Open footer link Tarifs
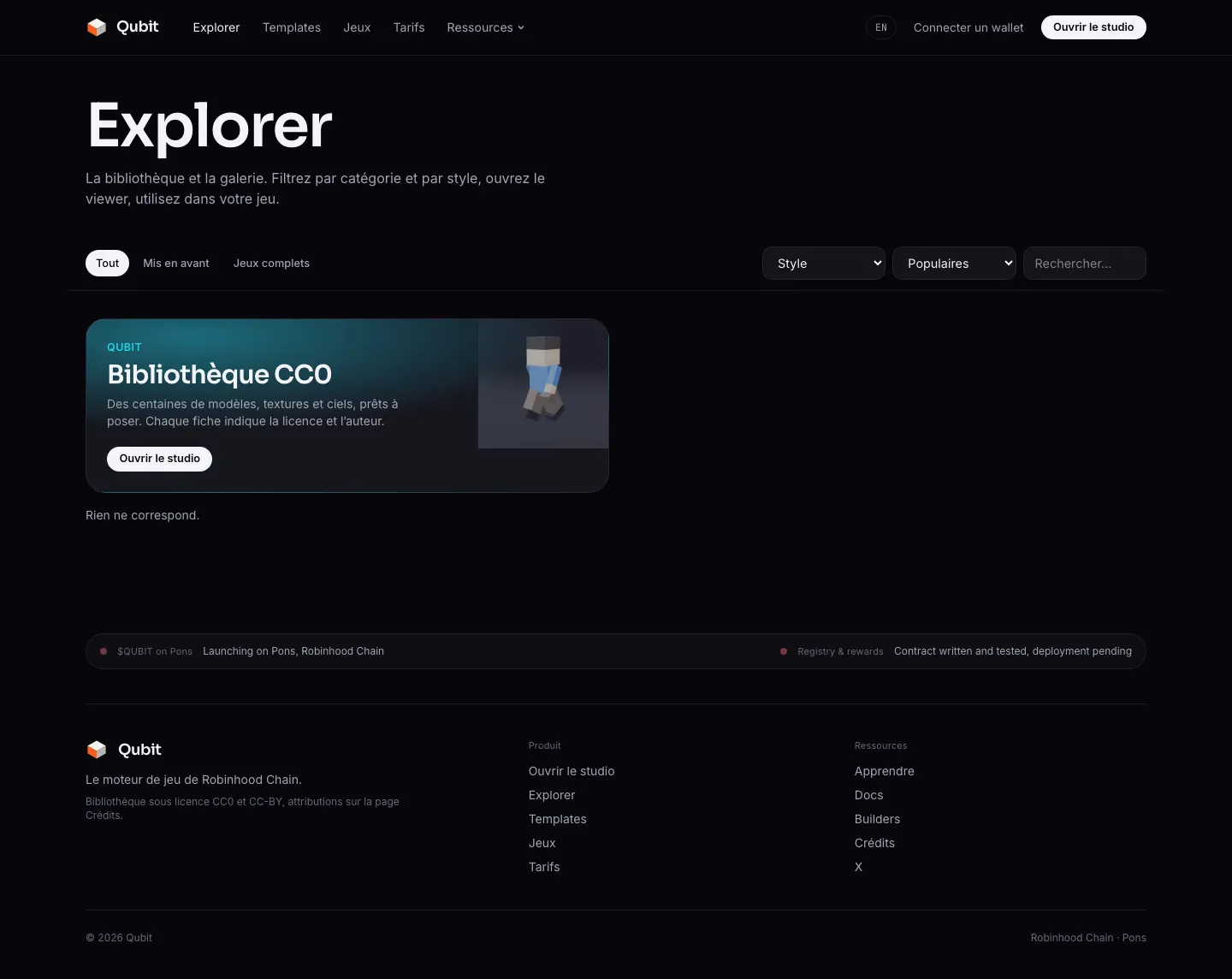The image size is (1232, 979). [x=544, y=867]
